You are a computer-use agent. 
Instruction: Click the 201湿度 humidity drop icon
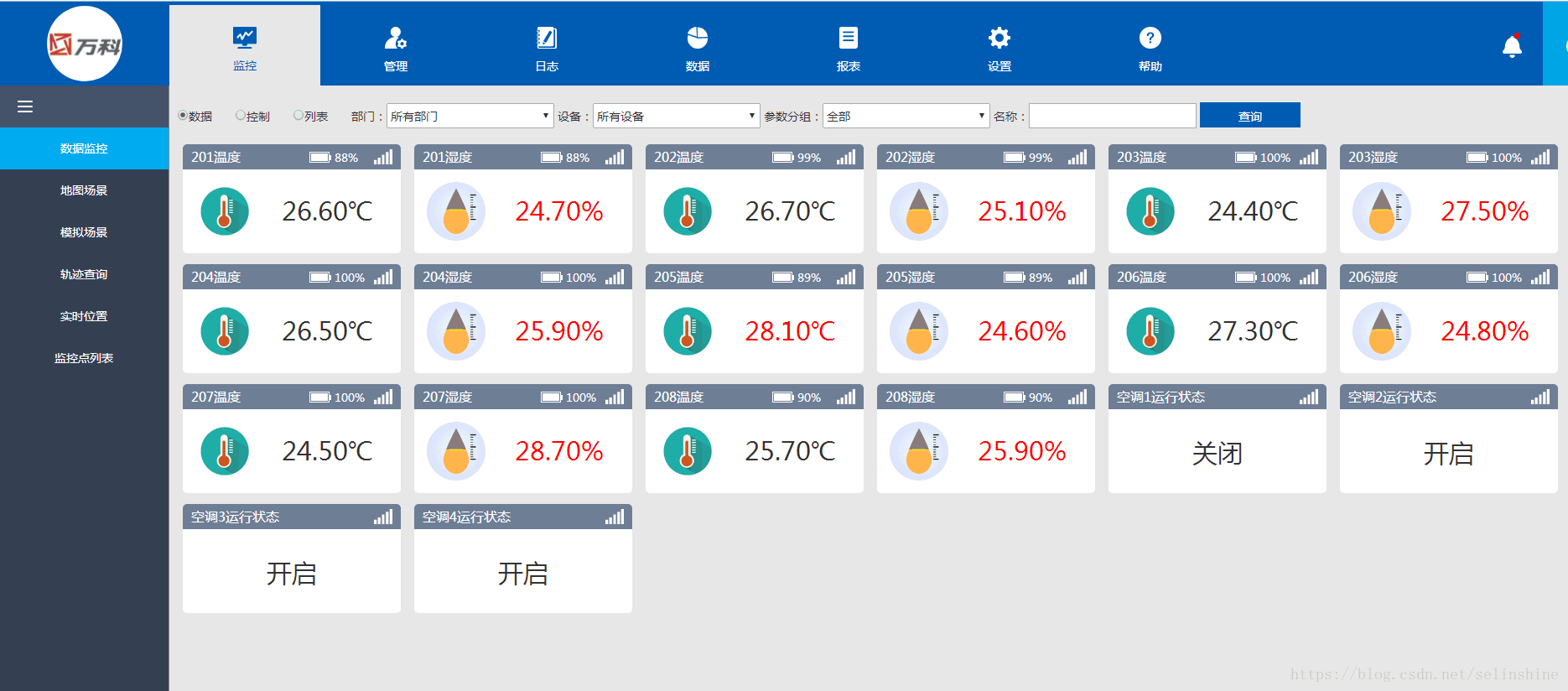[456, 211]
